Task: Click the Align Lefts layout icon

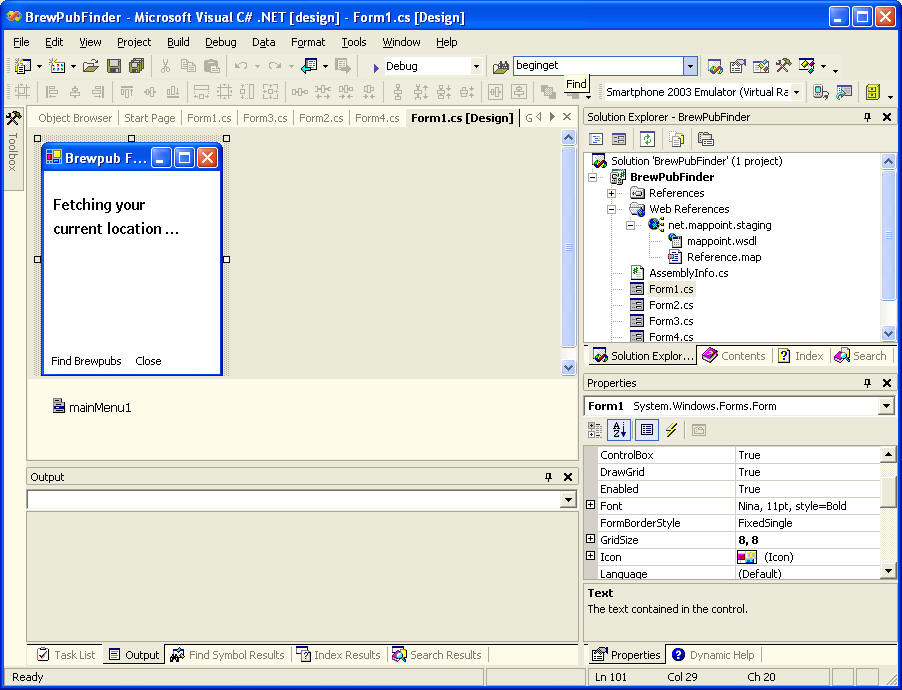Action: tap(52, 92)
